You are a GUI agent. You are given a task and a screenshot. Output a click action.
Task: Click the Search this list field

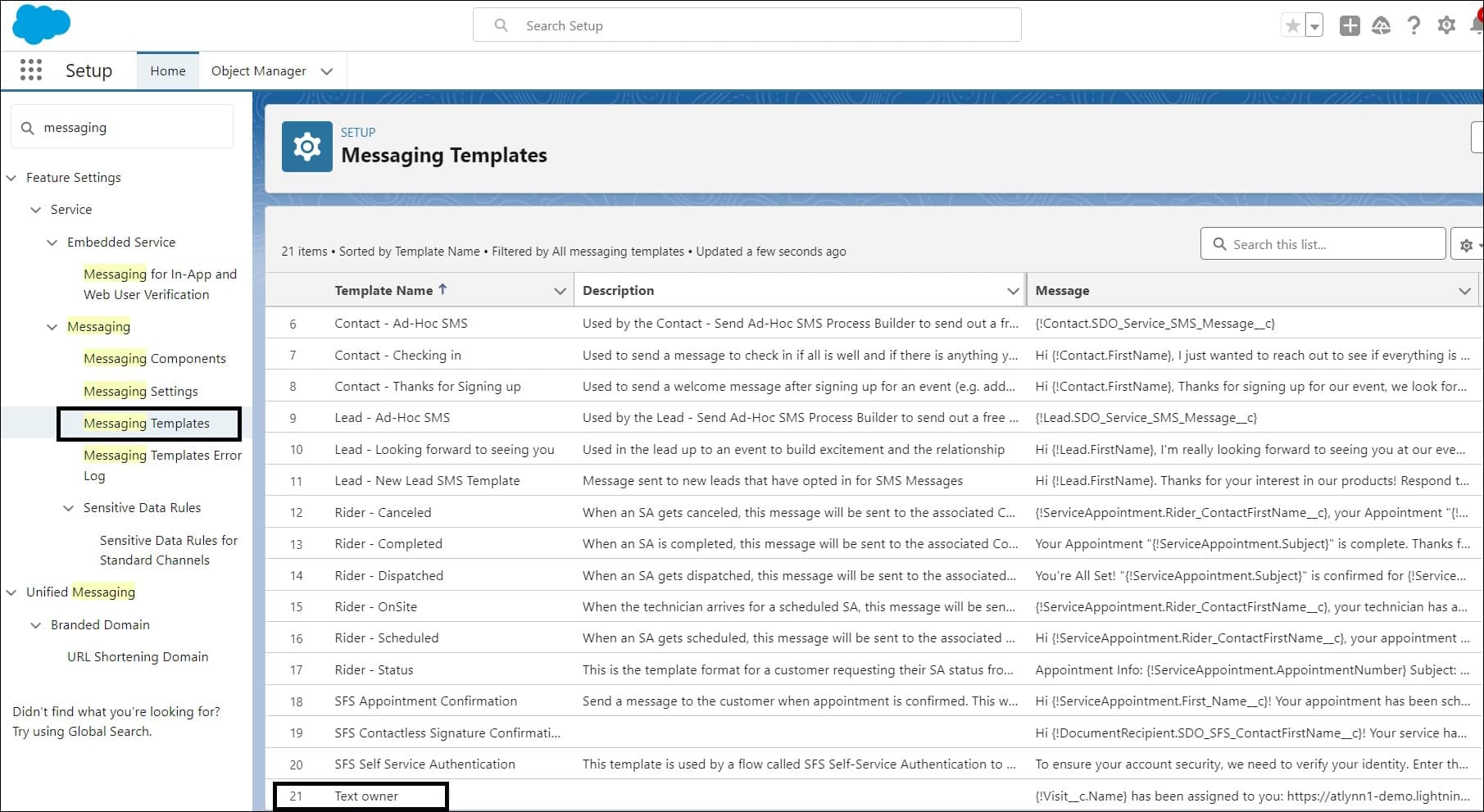pyautogui.click(x=1323, y=244)
